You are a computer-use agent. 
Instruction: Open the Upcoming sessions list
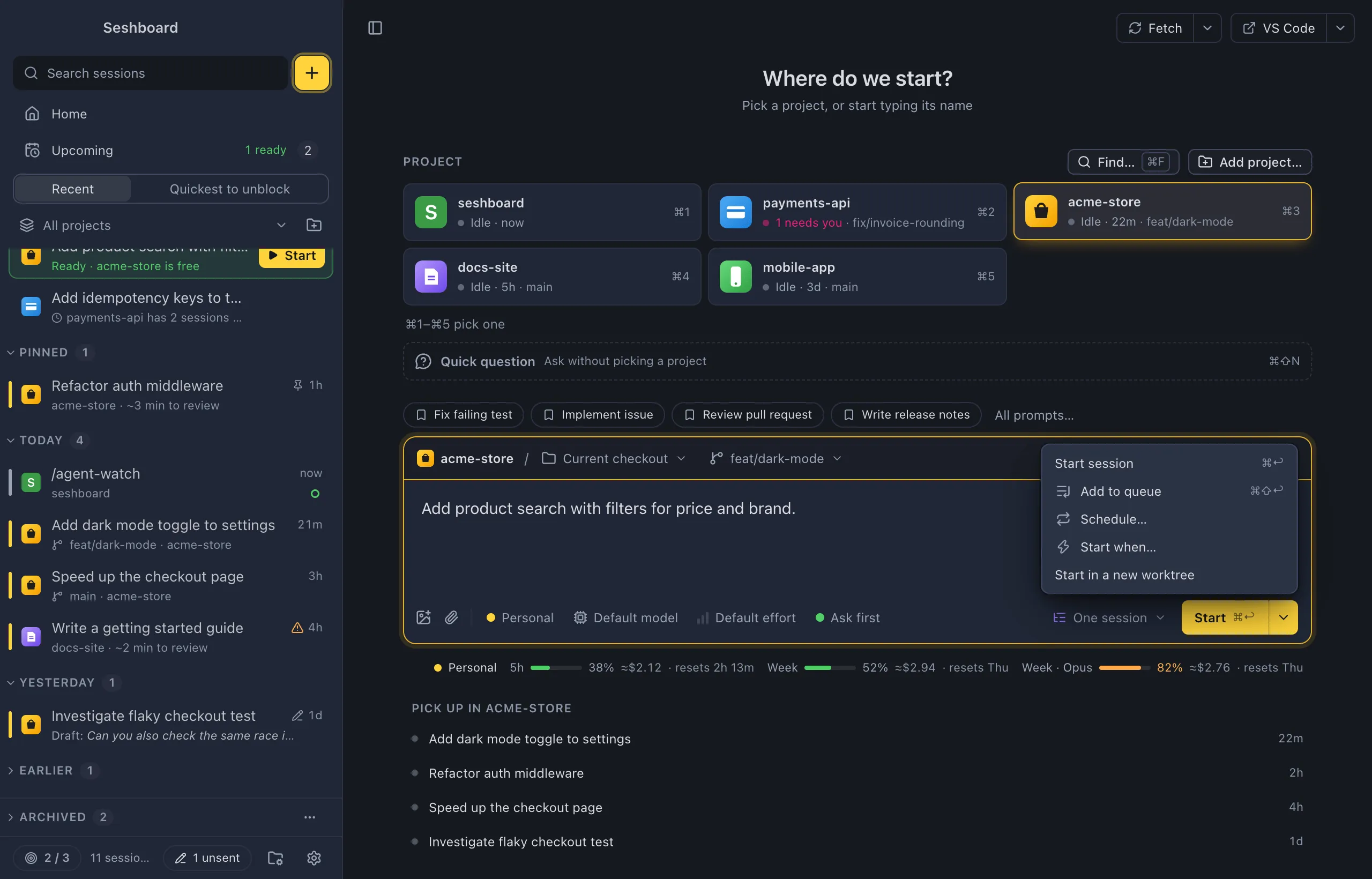[171, 150]
